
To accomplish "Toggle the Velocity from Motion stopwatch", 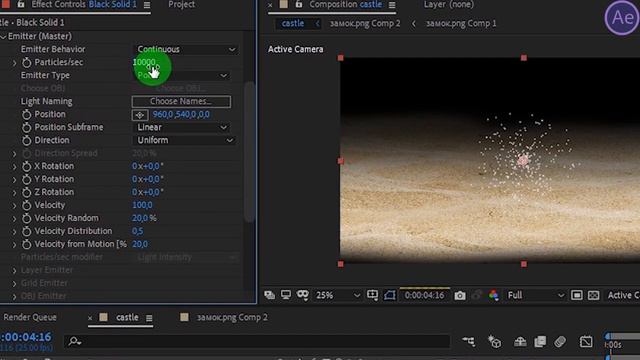I will point(27,244).
